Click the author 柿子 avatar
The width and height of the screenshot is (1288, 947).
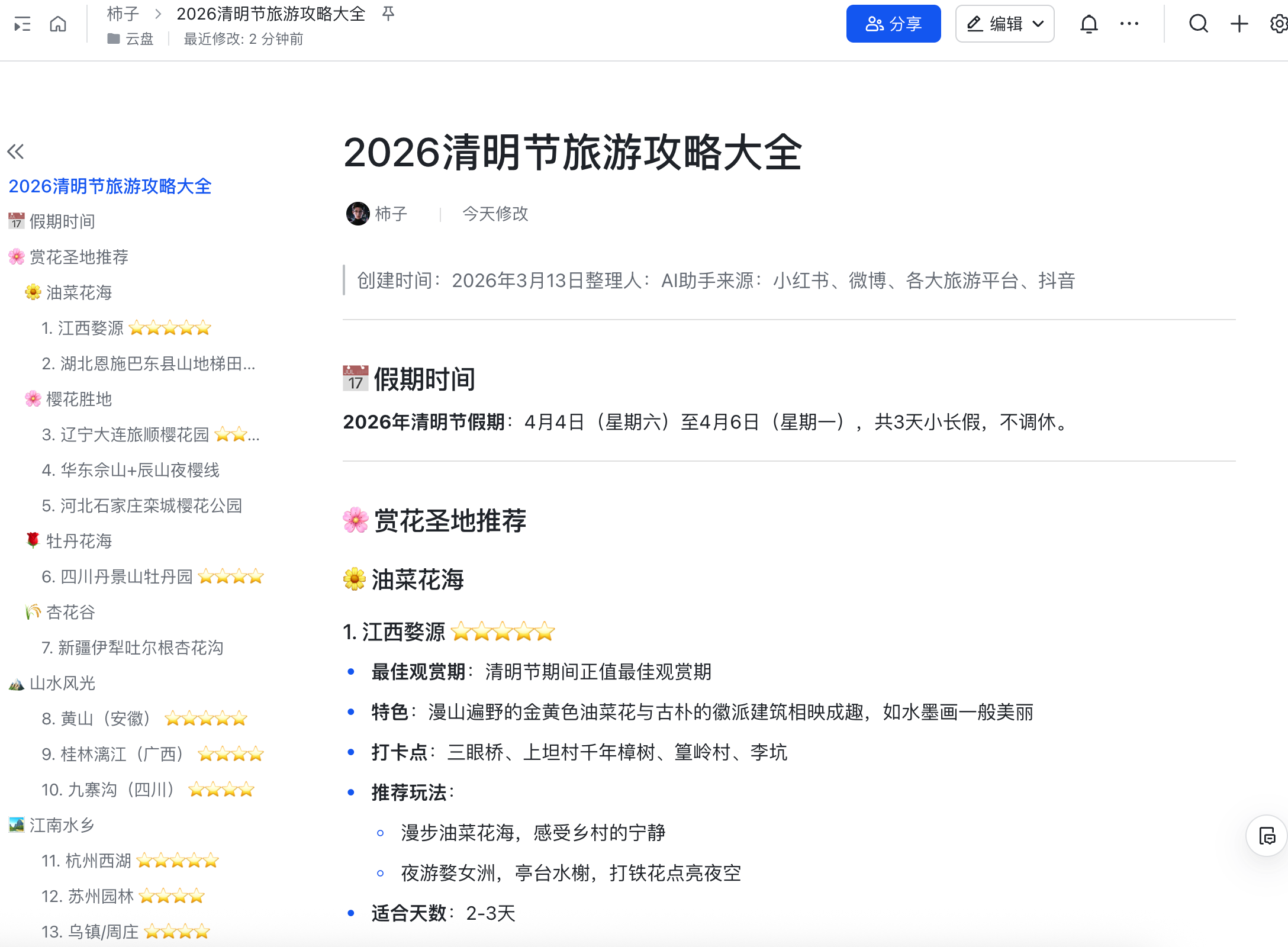(x=358, y=214)
